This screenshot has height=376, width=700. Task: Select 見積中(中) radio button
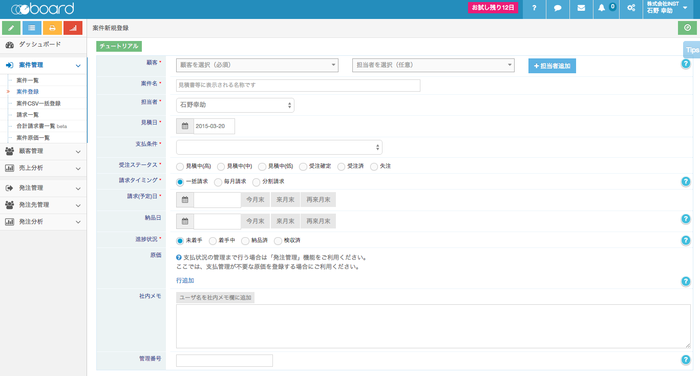pyautogui.click(x=221, y=167)
